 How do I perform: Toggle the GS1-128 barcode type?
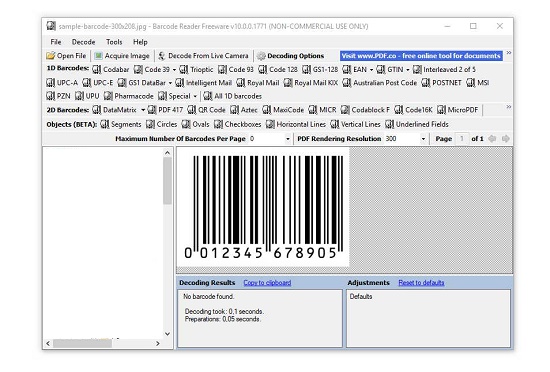[320, 69]
